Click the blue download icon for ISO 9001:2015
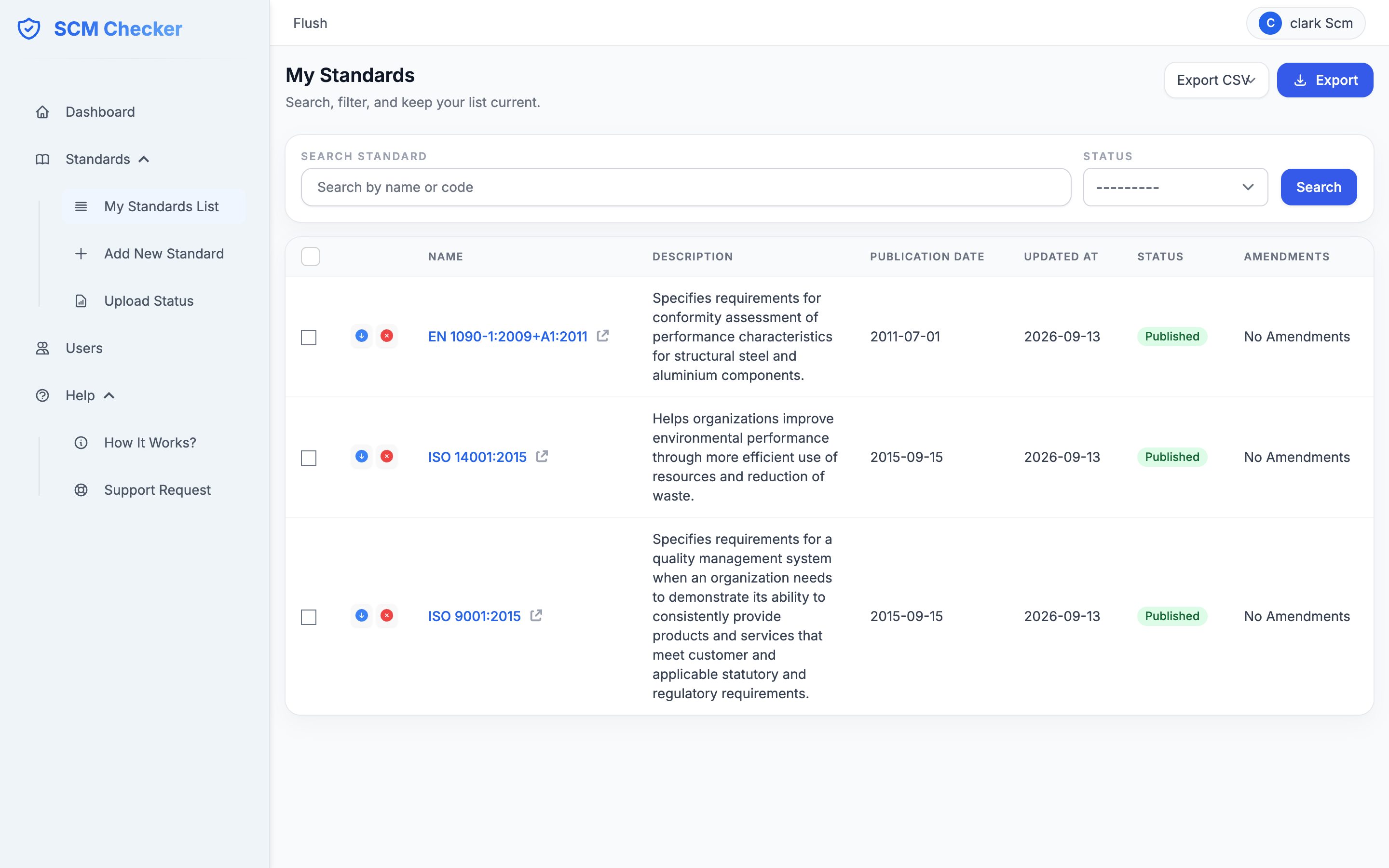1389x868 pixels. point(362,615)
